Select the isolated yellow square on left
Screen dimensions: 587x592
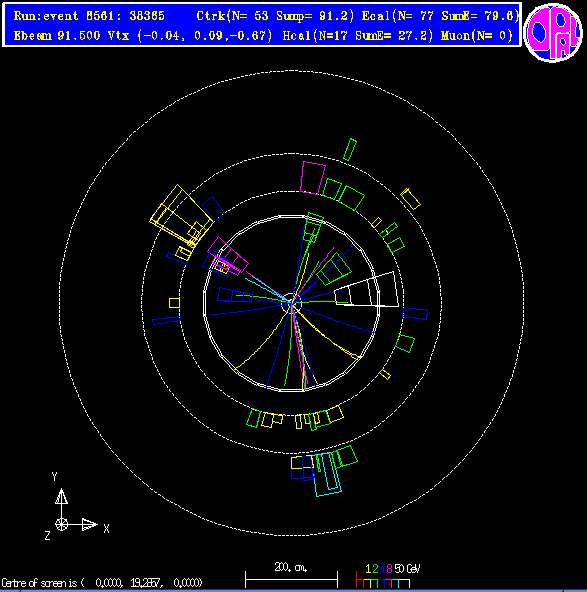point(174,303)
